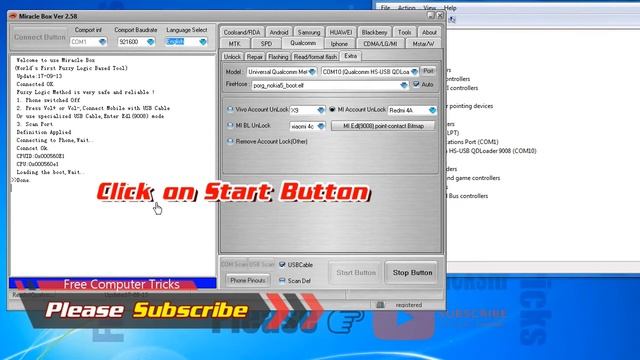Open the Blackberry tab

[374, 32]
